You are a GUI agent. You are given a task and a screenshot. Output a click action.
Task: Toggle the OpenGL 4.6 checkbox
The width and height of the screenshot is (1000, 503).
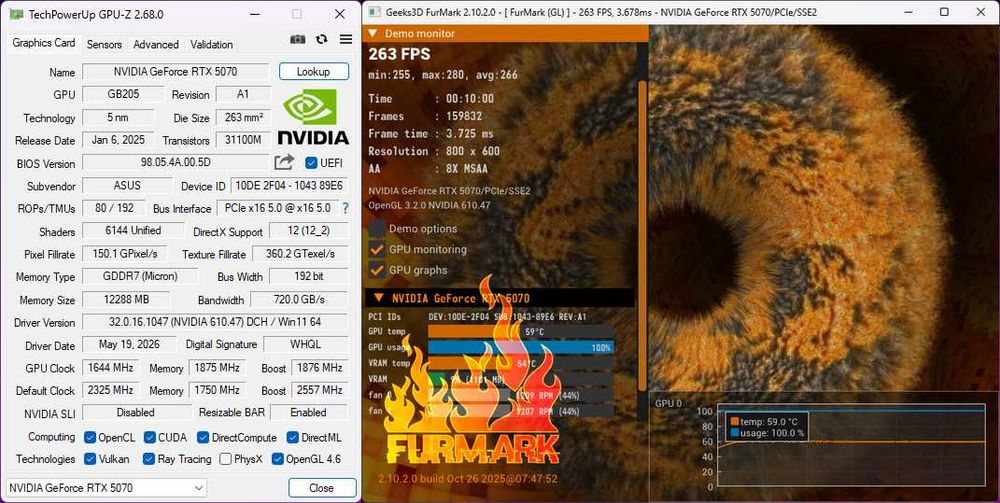[277, 459]
